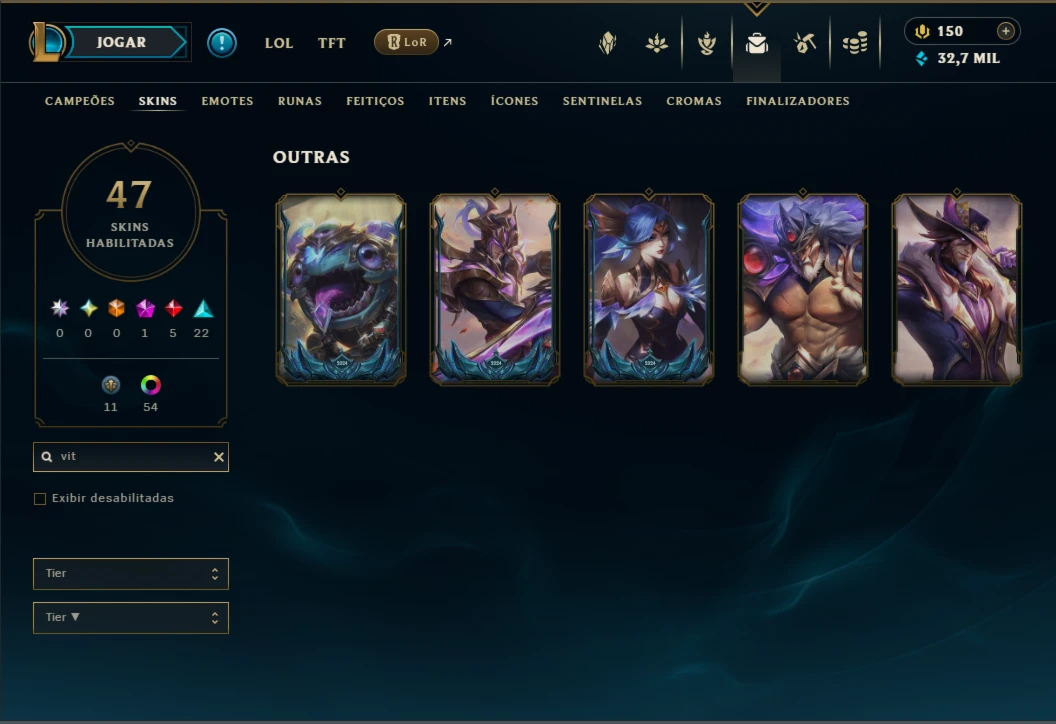Screen dimensions: 1056x724
Task: Select the frog Tahm Kench skin thumbnail
Action: (341, 290)
